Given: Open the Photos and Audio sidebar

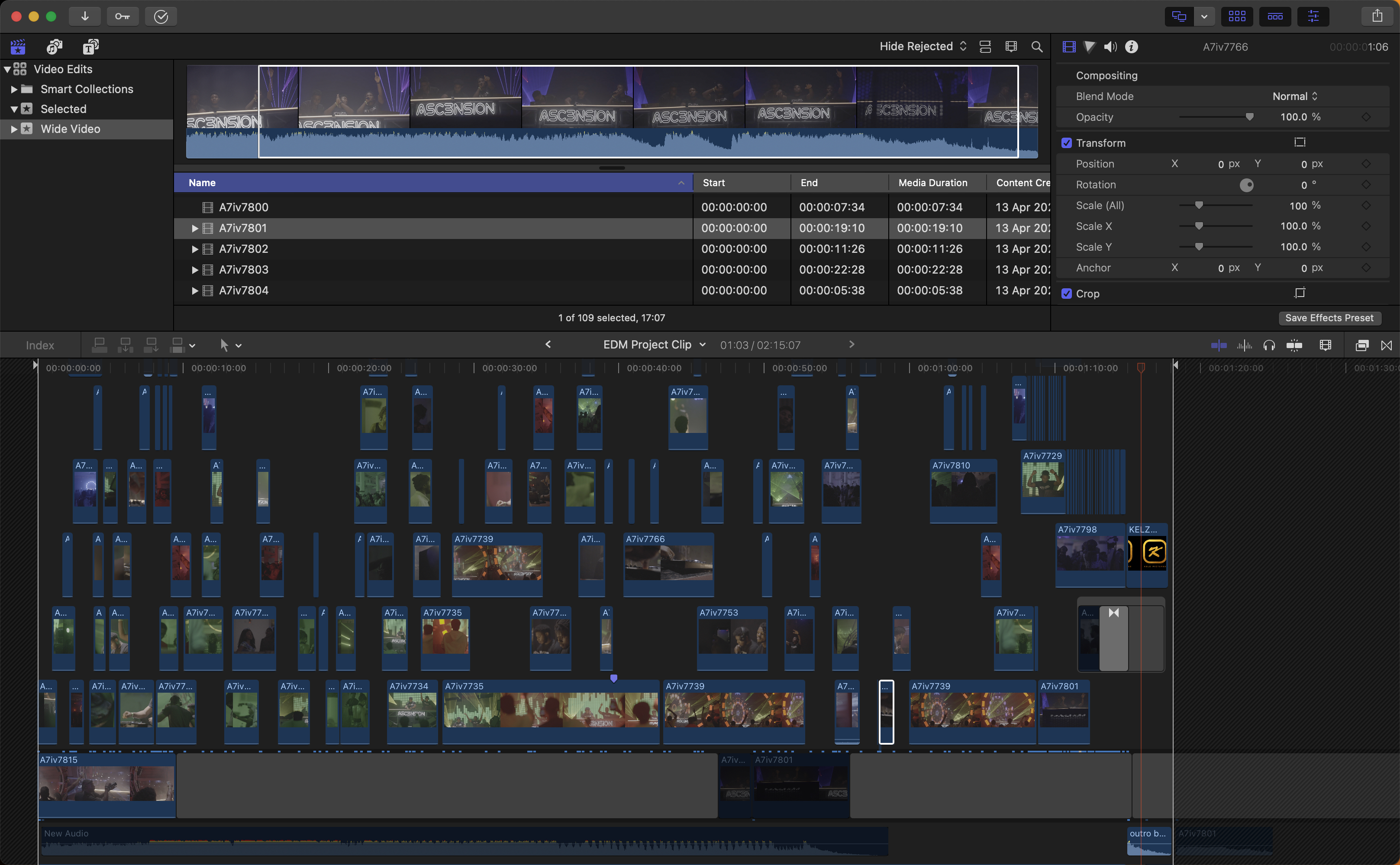Looking at the screenshot, I should click(55, 46).
